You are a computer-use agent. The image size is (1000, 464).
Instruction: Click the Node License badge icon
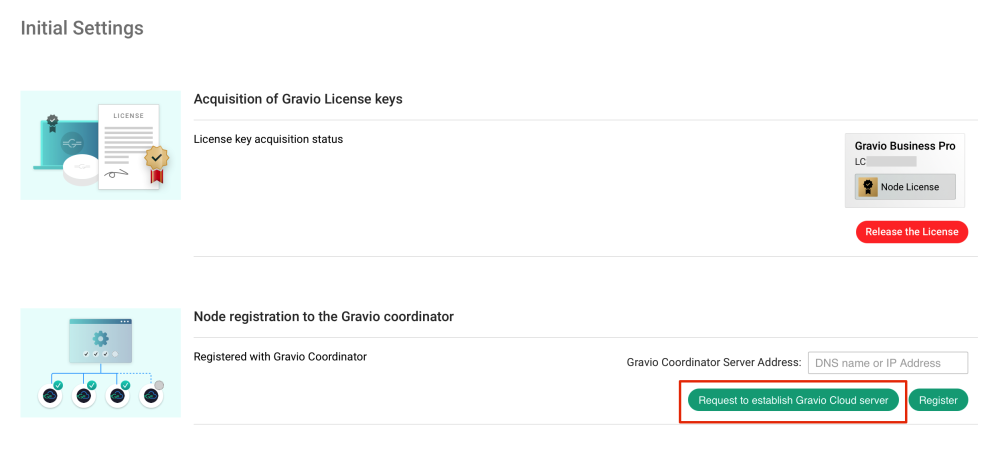point(868,187)
